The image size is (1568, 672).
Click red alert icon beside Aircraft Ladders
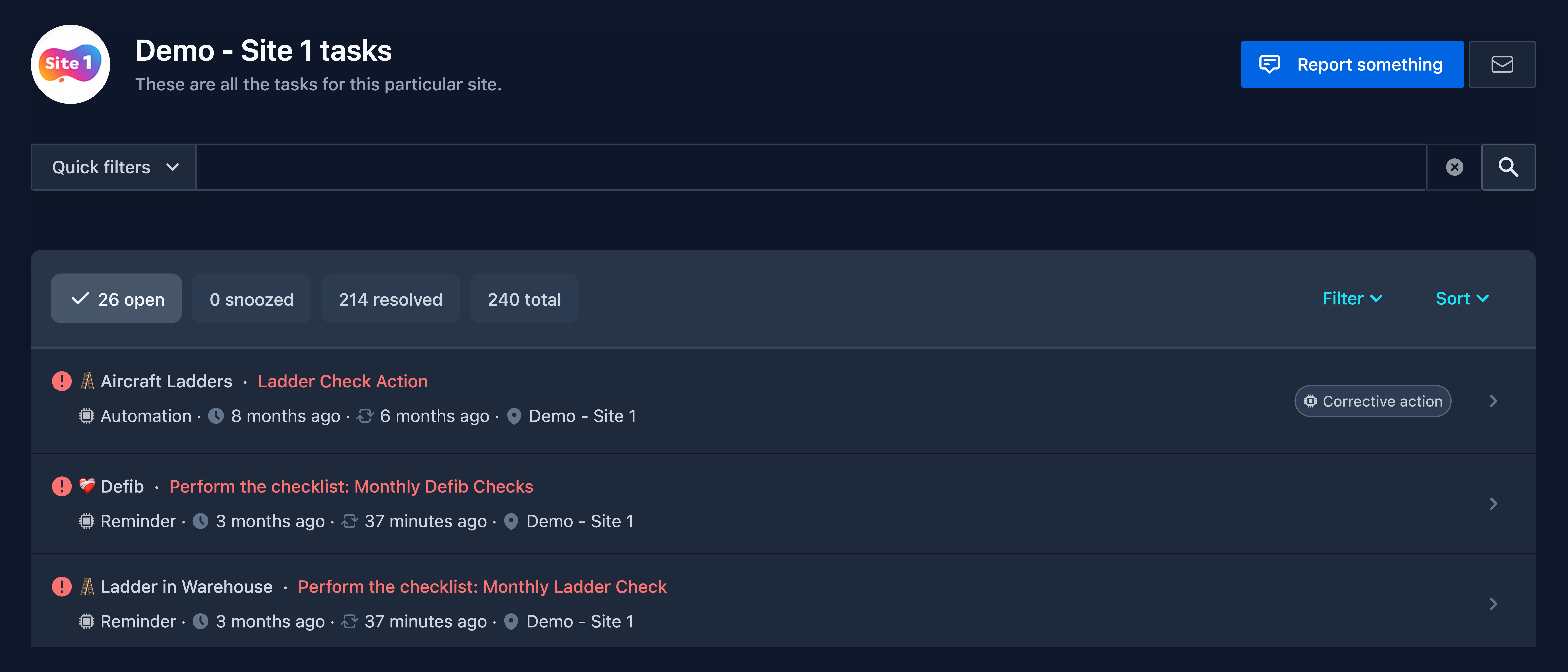pos(61,381)
